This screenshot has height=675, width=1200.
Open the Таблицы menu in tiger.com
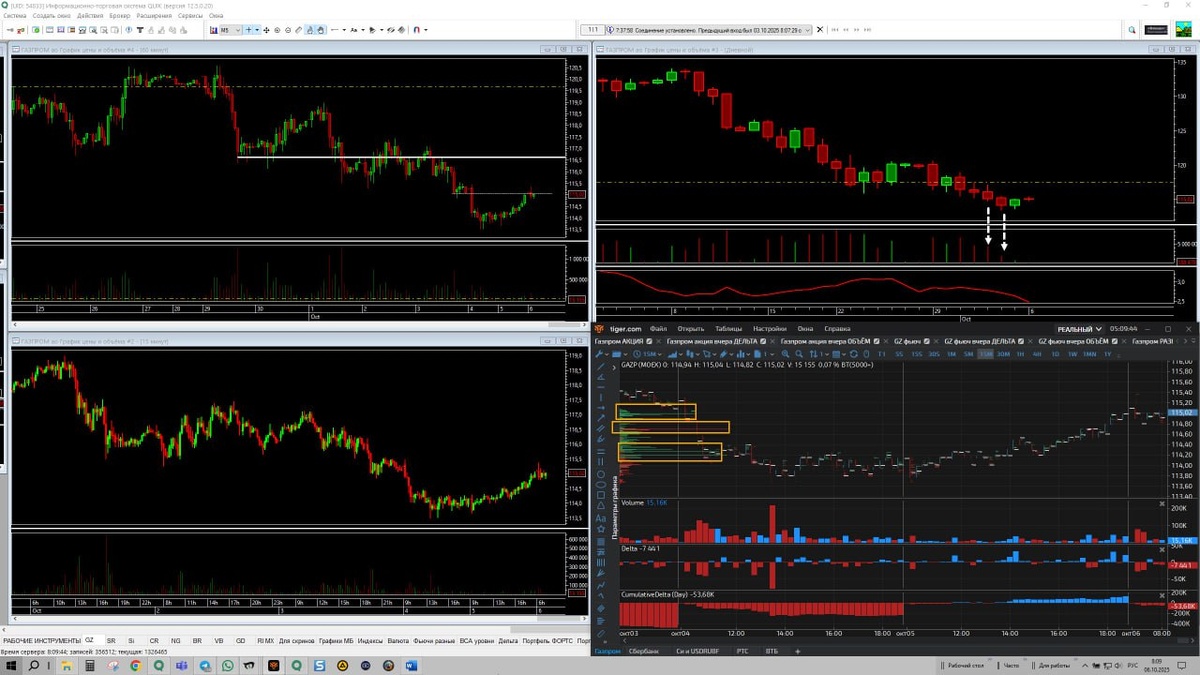pyautogui.click(x=729, y=328)
